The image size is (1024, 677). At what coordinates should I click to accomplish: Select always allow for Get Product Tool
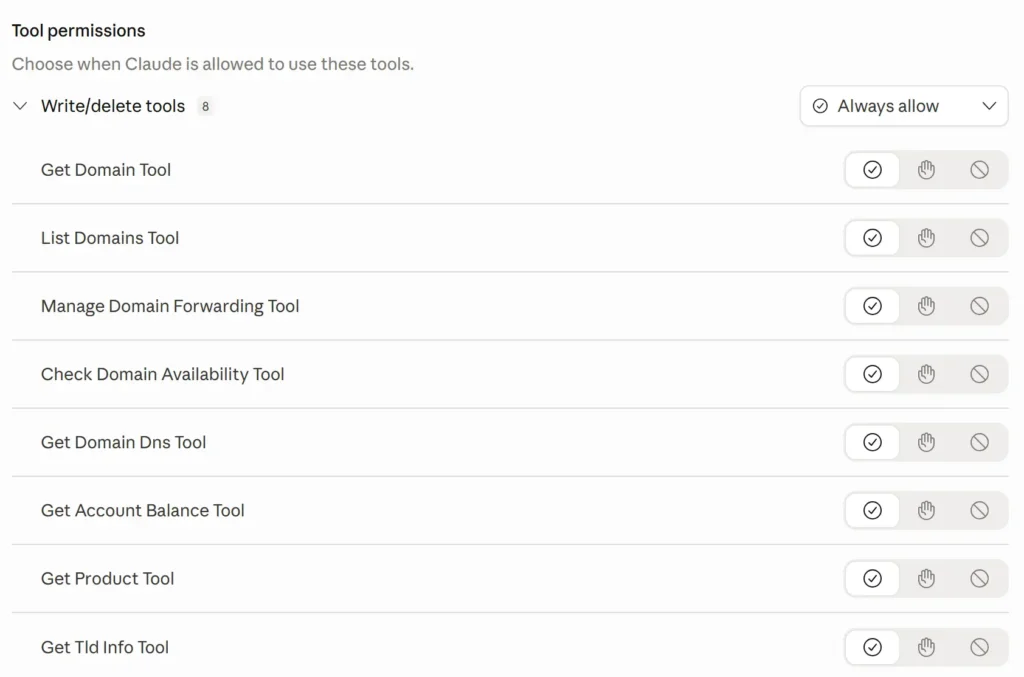click(872, 578)
